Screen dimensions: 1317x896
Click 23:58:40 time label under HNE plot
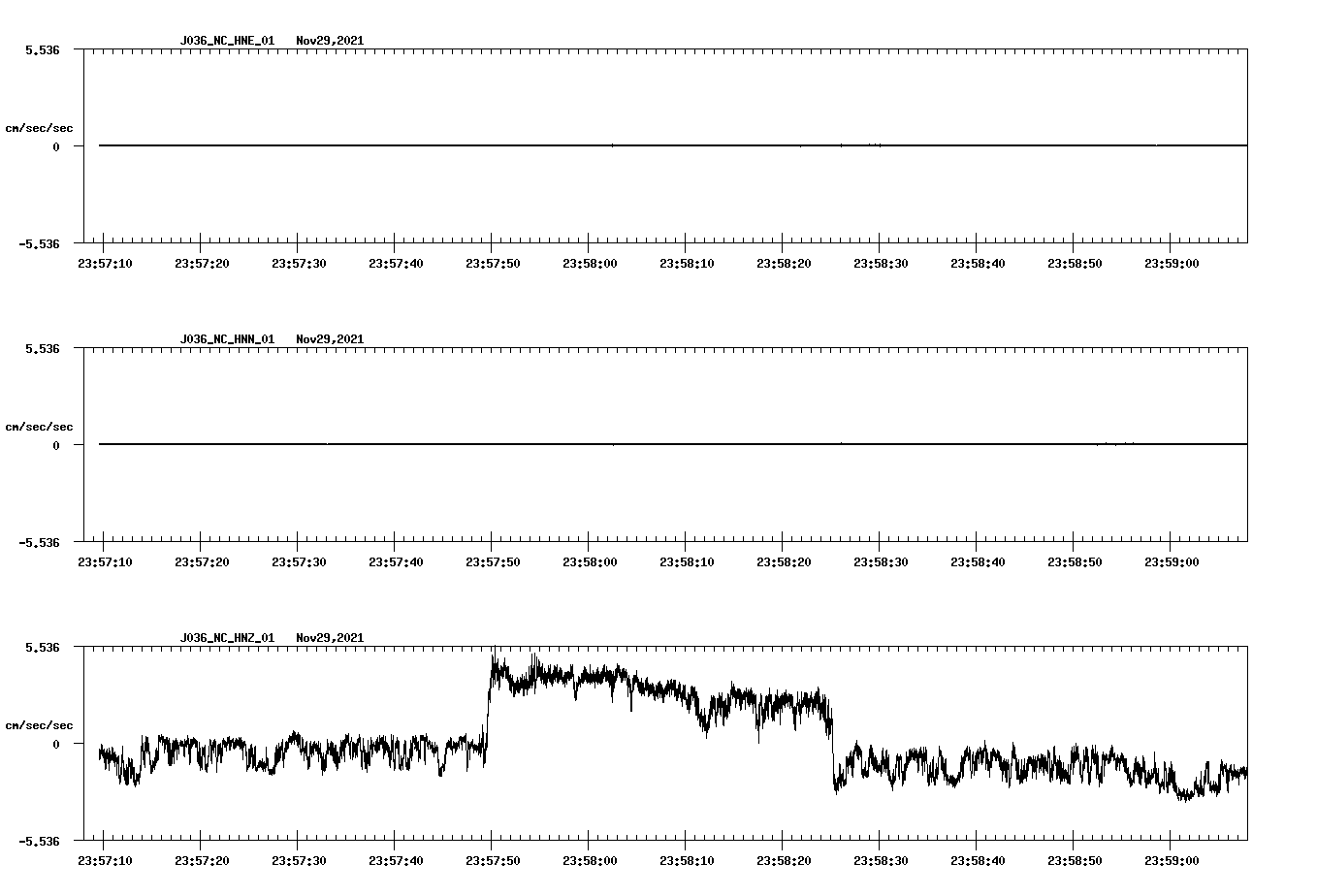(978, 264)
